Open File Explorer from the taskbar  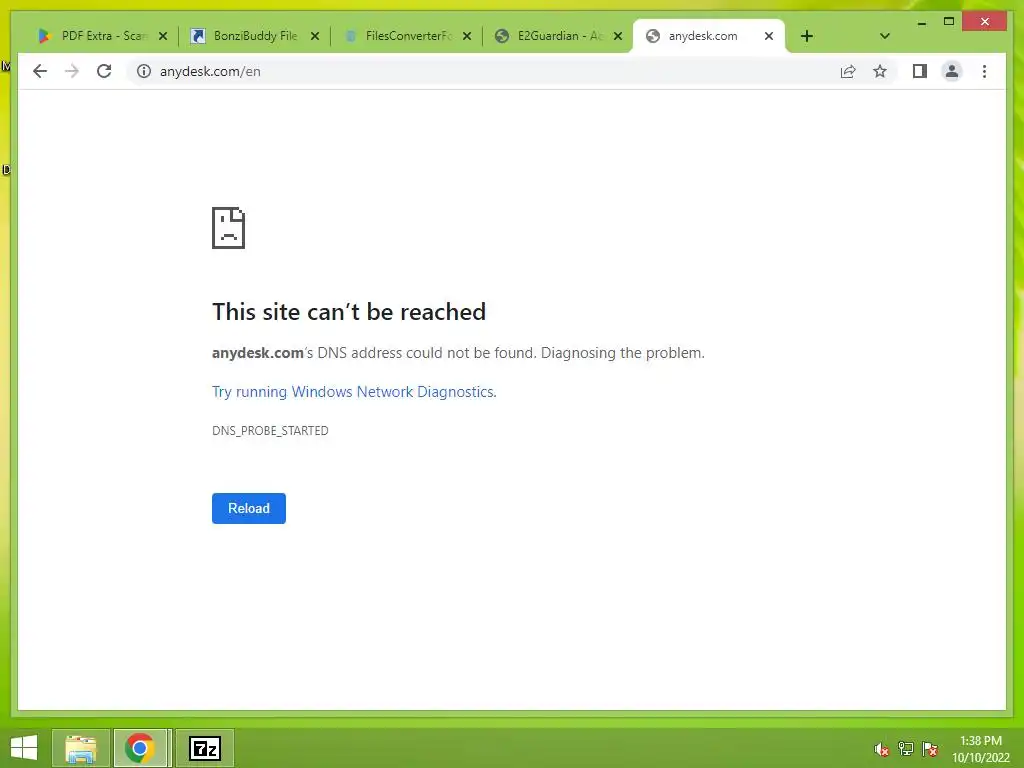(80, 748)
